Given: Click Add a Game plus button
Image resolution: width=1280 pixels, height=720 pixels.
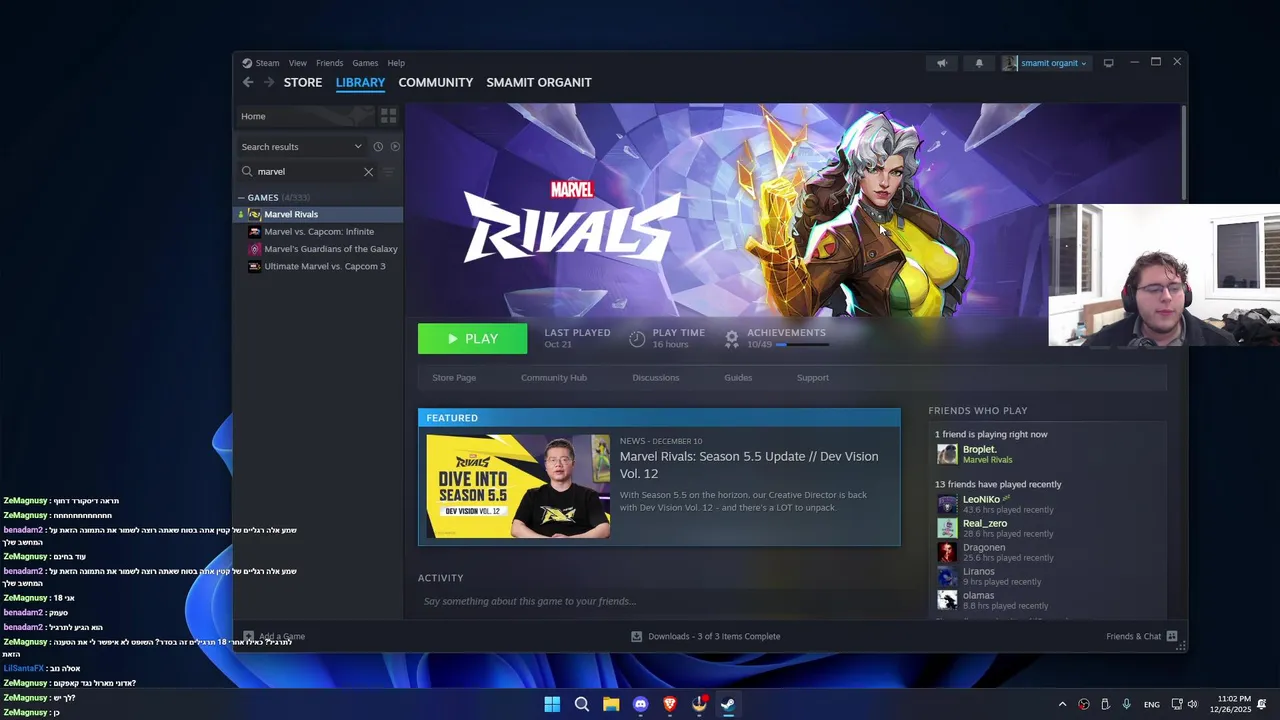Looking at the screenshot, I should pos(249,636).
